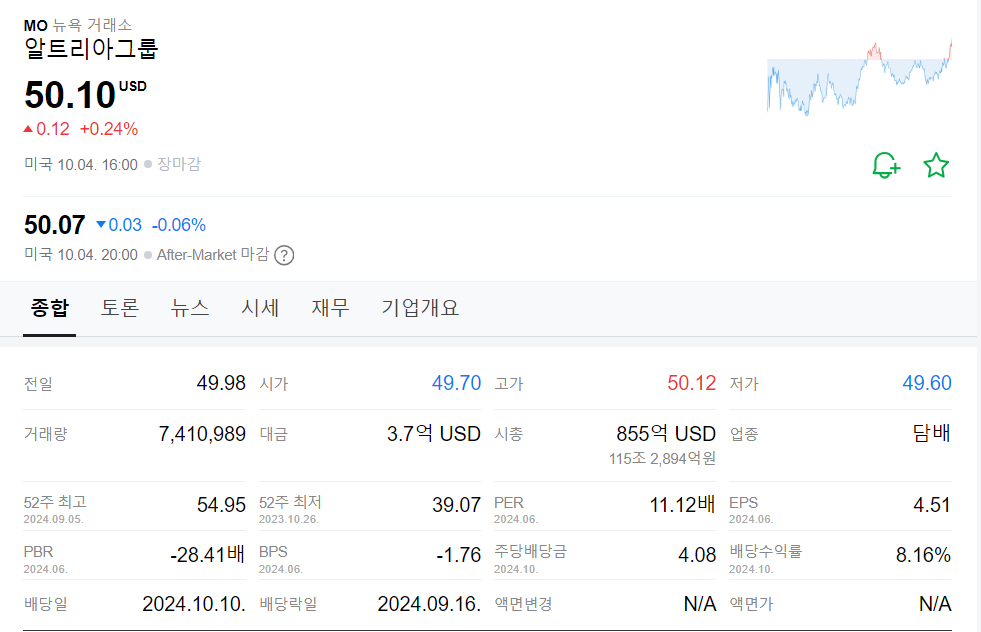Open the 재무 tab
This screenshot has width=981, height=632.
click(330, 308)
